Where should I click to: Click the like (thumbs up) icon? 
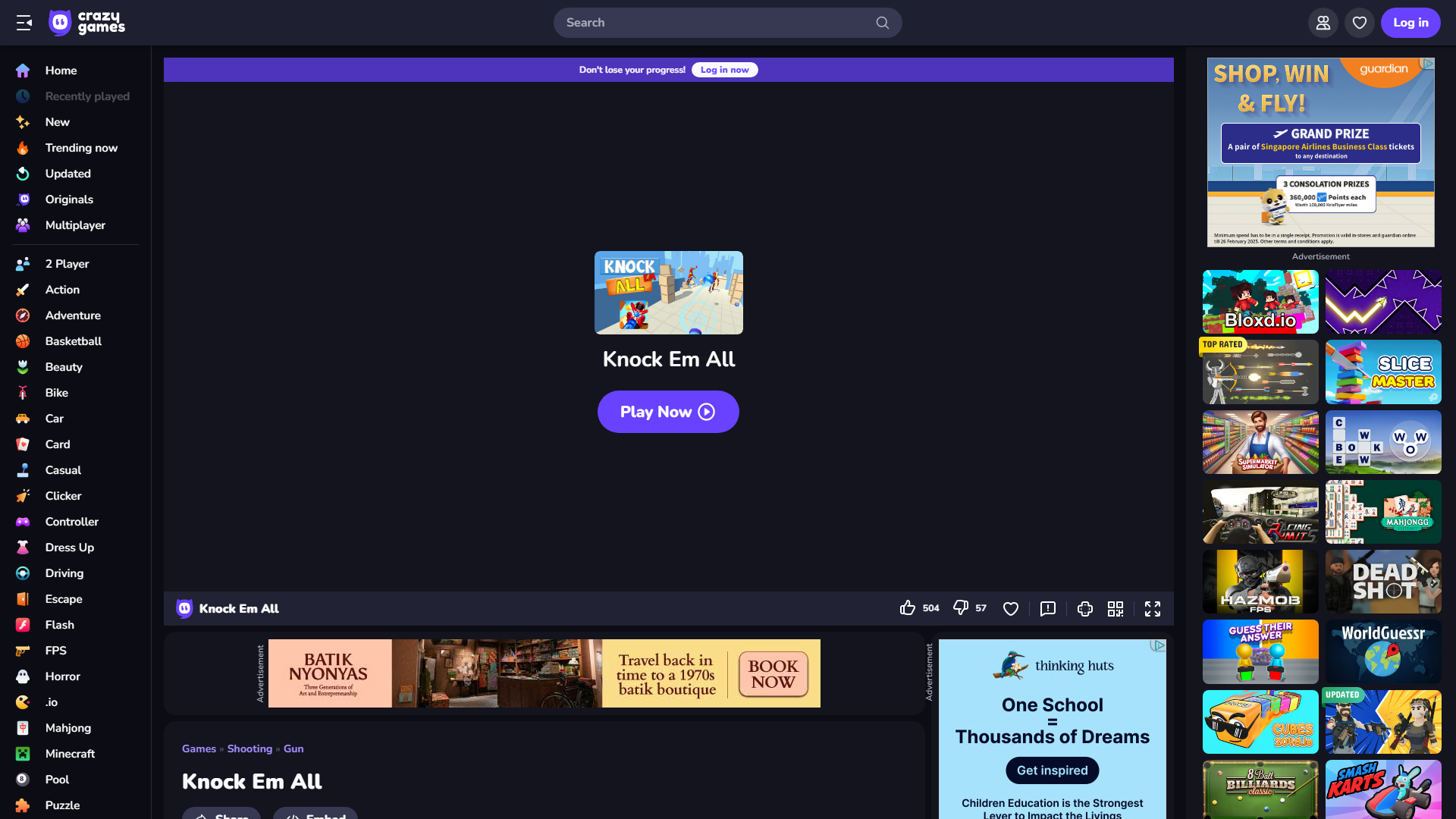(x=907, y=608)
